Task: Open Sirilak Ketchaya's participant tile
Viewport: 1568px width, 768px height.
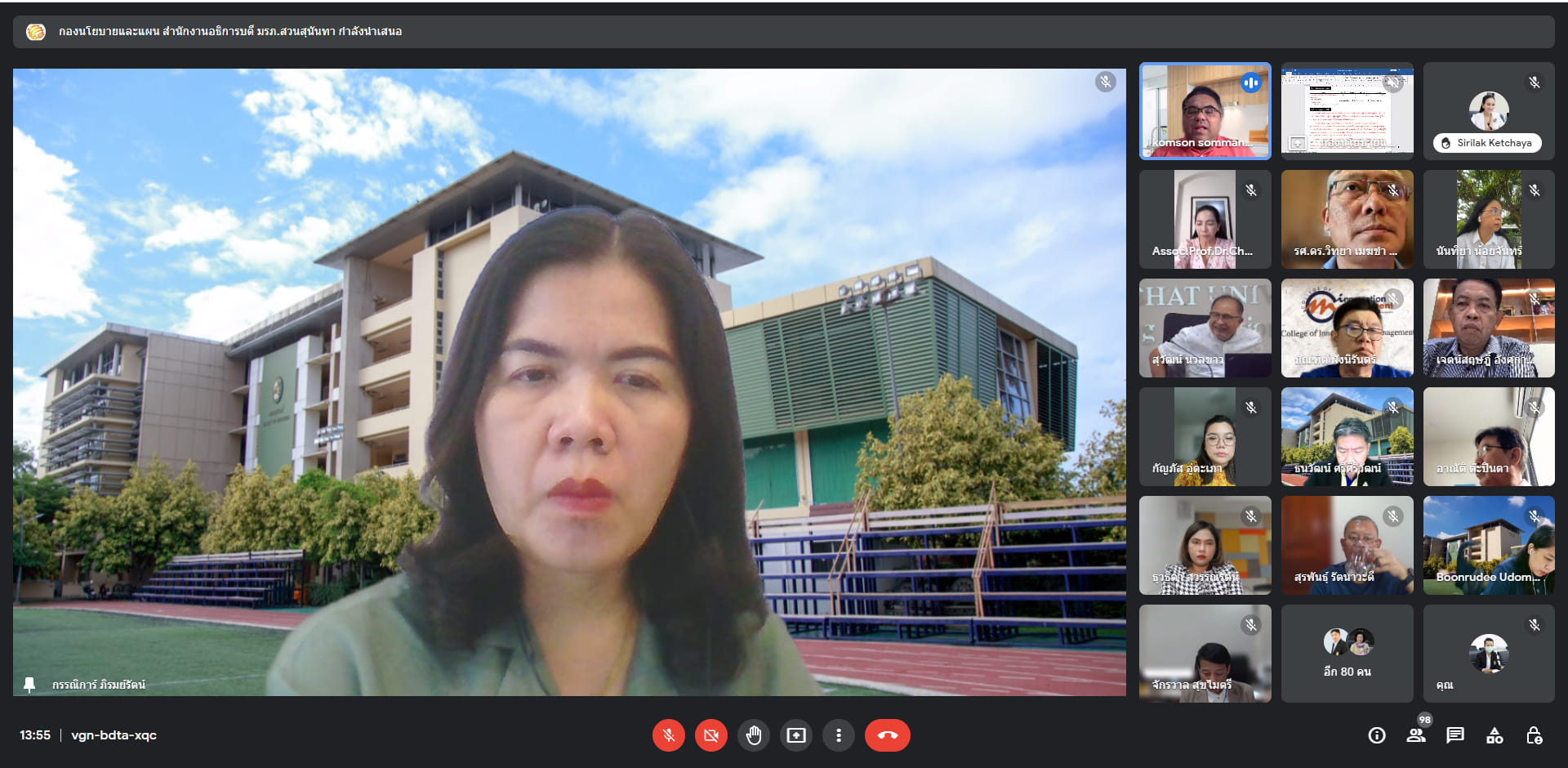Action: 1488,111
